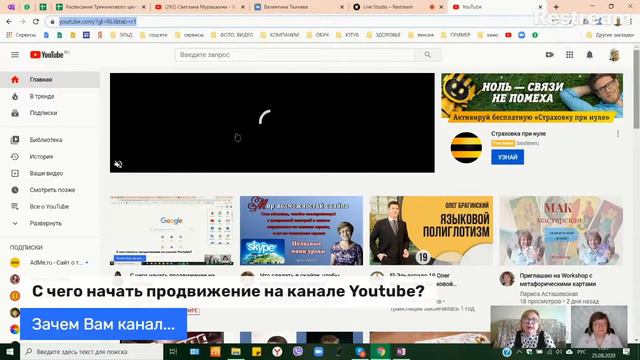Go to Главная in the sidebar
Screen dimensions: 640x360
tap(50, 80)
